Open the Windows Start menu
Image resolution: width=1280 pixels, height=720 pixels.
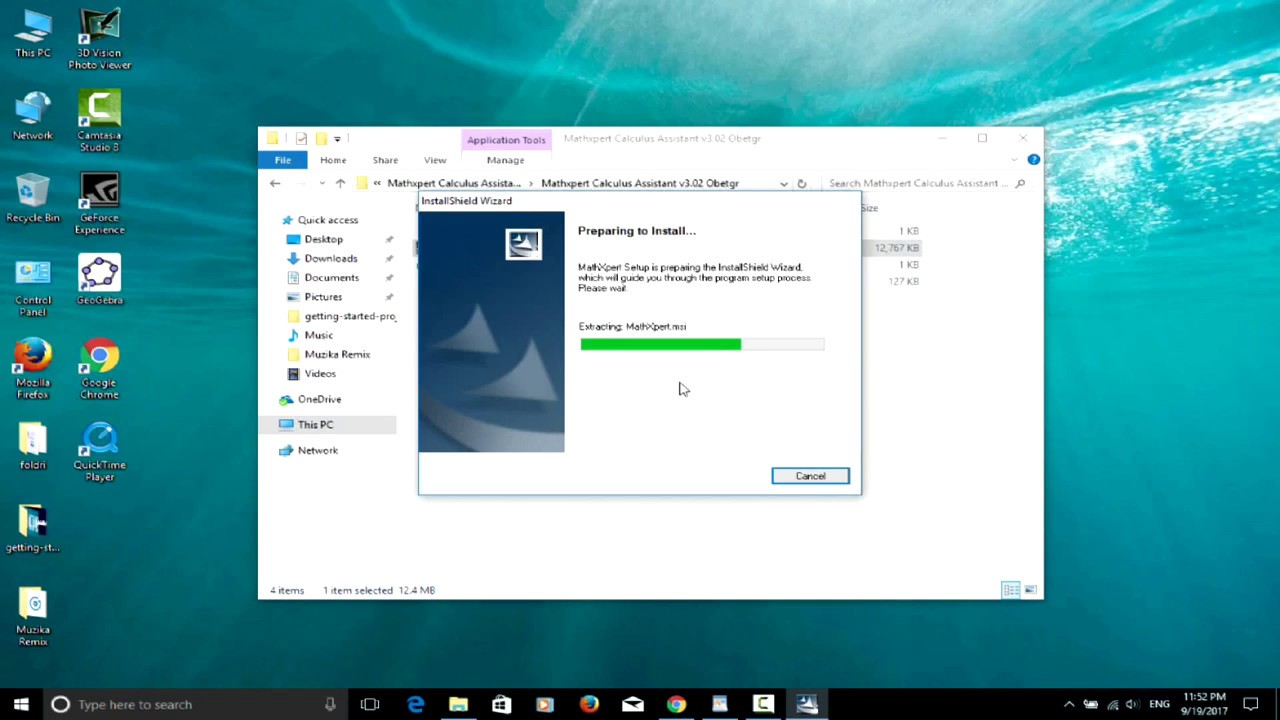21,704
